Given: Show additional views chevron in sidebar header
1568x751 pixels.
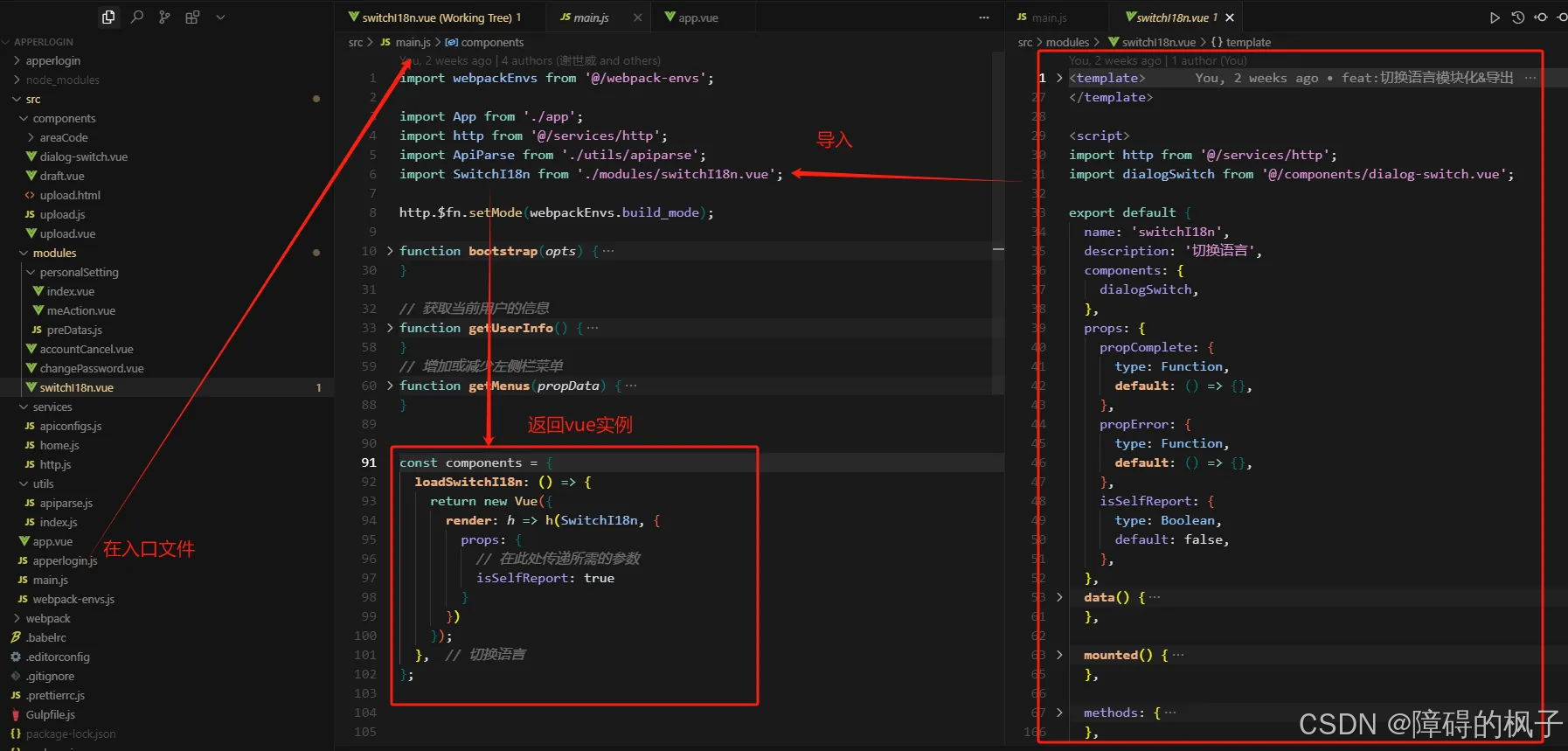Looking at the screenshot, I should [x=220, y=17].
